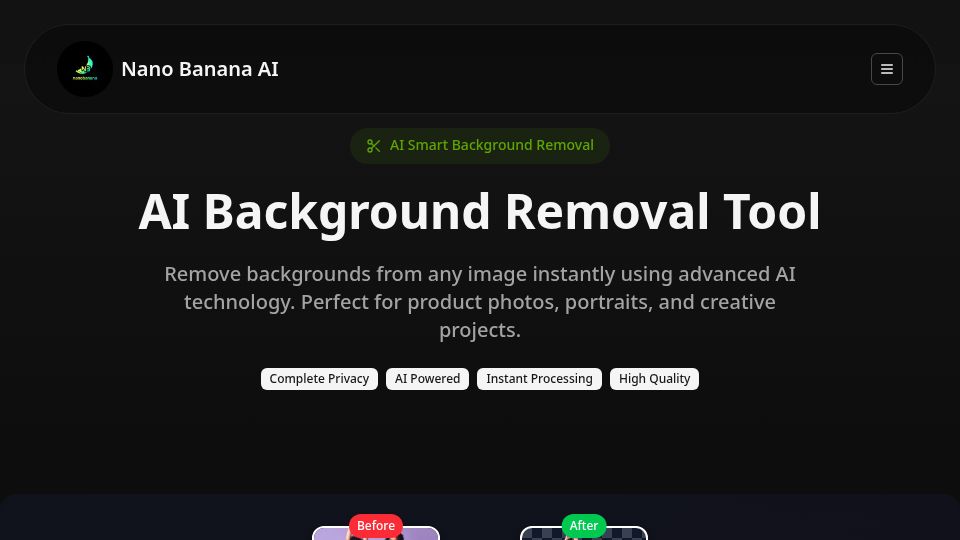
Task: Click the AI Powered tag
Action: (x=427, y=379)
